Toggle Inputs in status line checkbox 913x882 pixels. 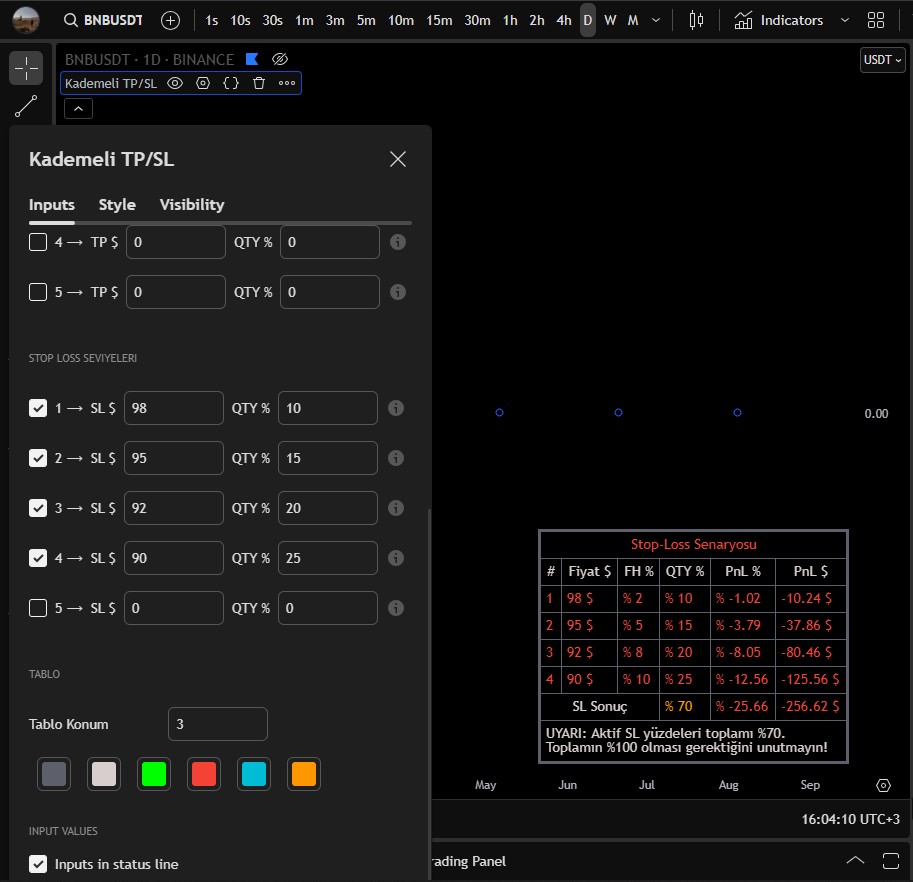[38, 864]
